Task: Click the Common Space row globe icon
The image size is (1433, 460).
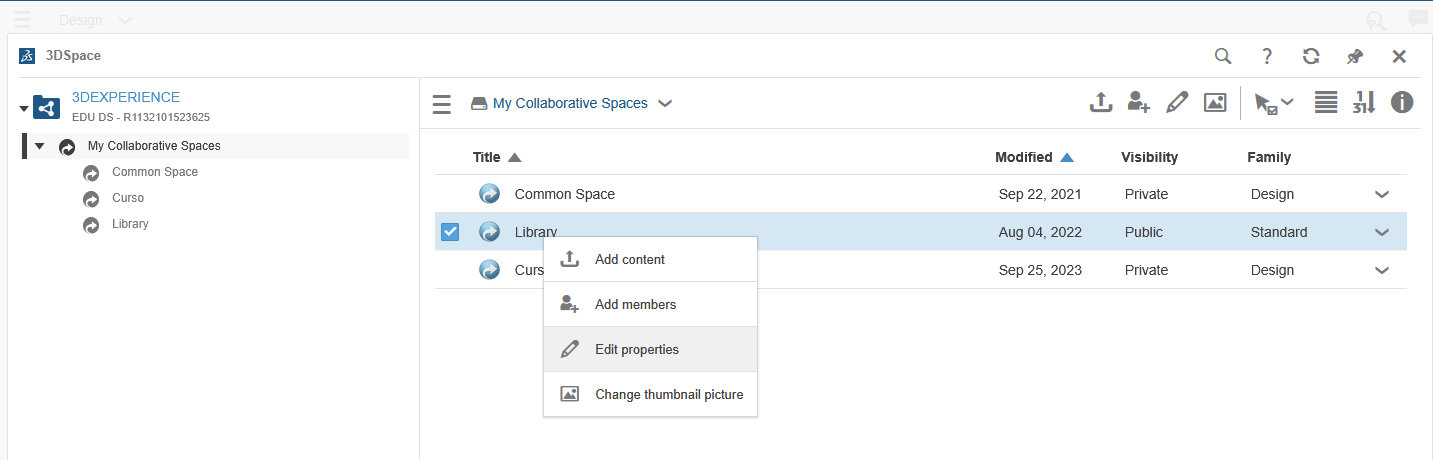Action: click(490, 194)
